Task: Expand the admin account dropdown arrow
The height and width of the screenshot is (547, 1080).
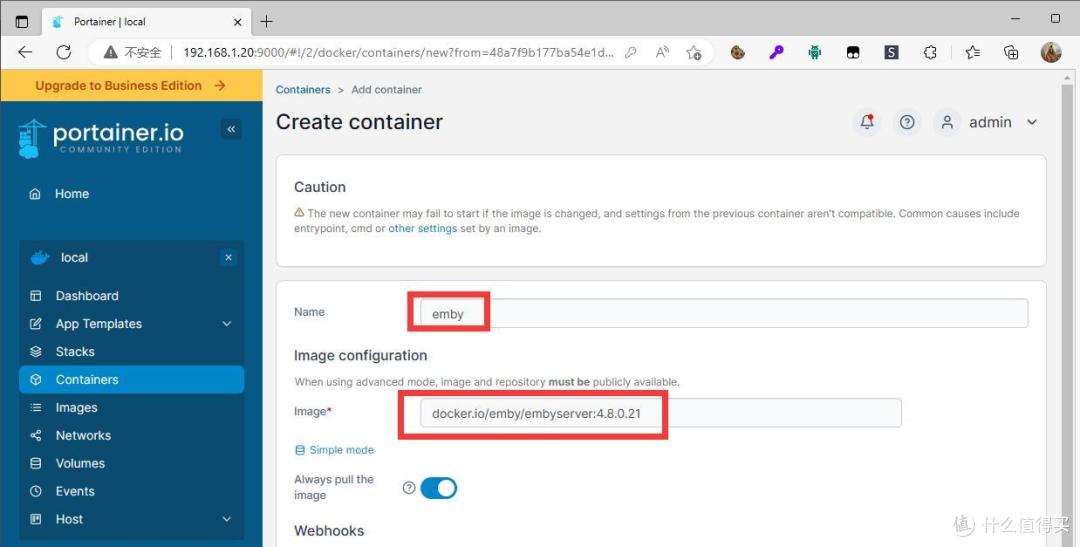Action: coord(1032,123)
